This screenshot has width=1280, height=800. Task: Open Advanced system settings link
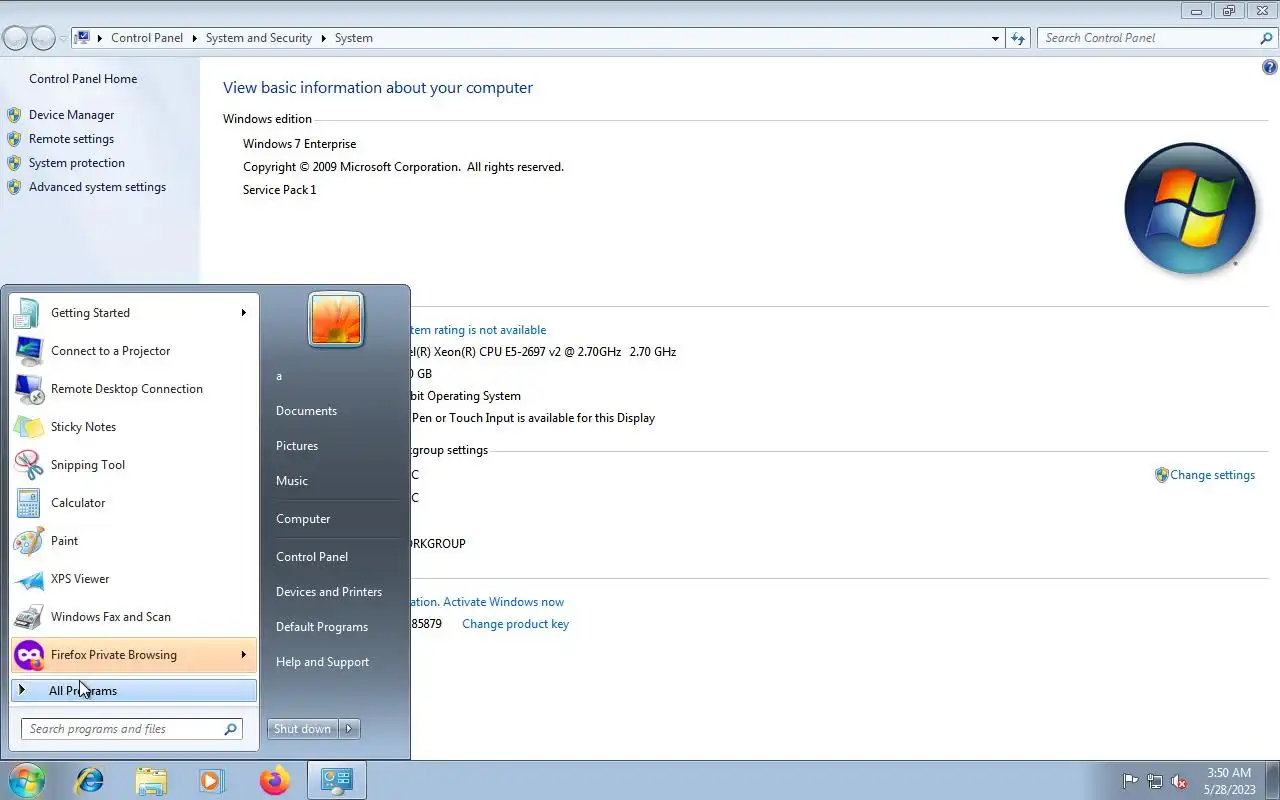coord(97,187)
